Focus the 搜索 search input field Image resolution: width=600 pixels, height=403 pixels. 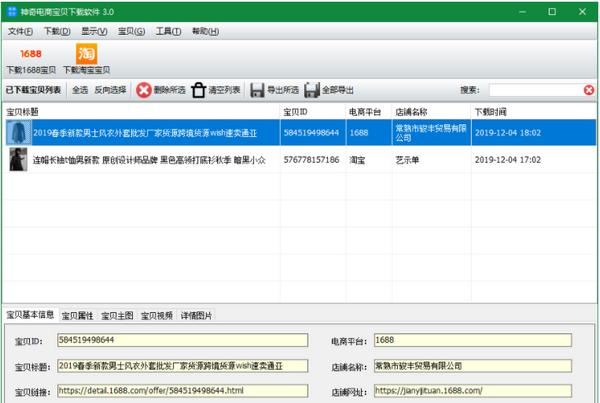click(x=536, y=90)
